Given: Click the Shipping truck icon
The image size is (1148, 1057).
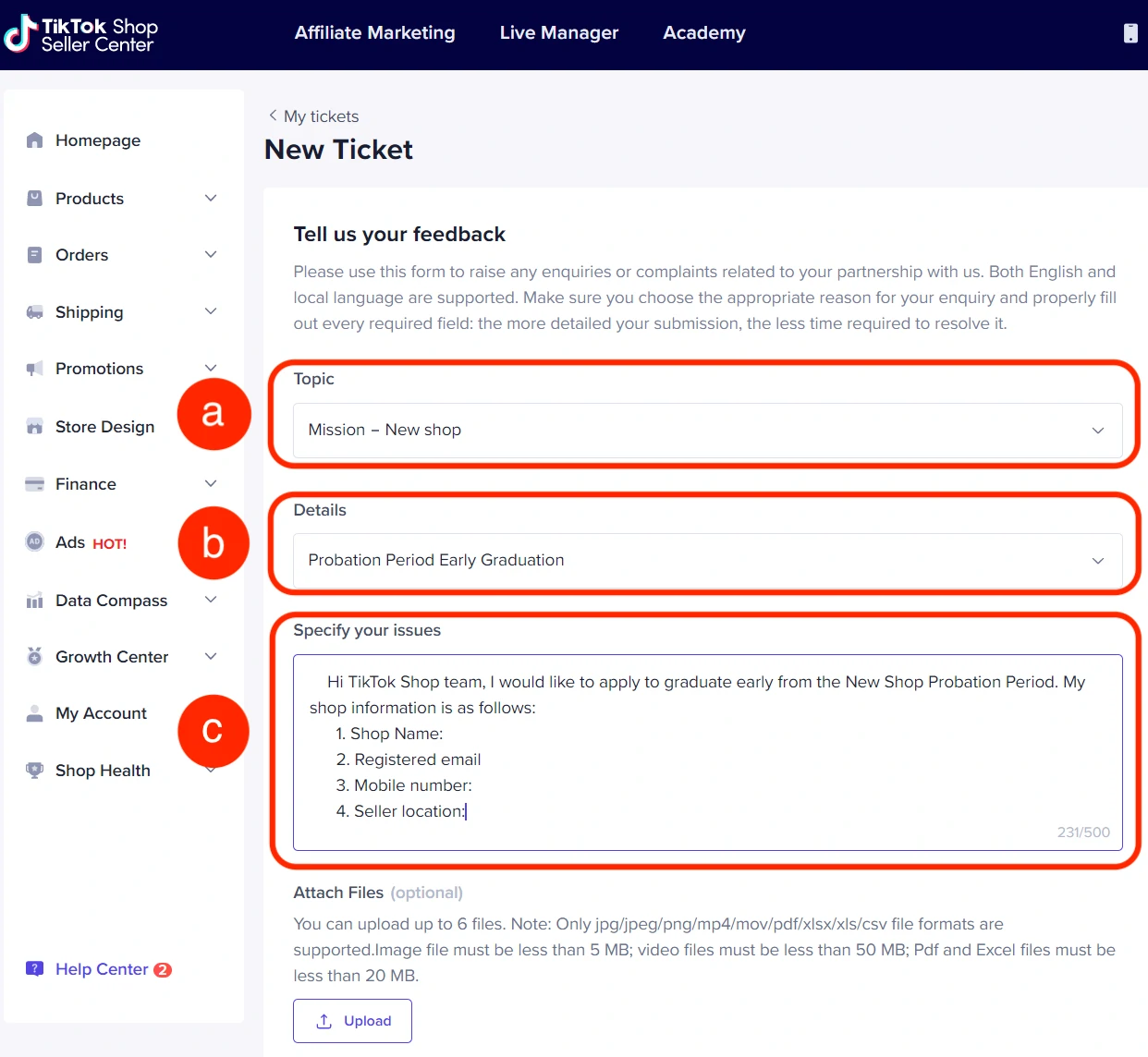Looking at the screenshot, I should tap(35, 312).
